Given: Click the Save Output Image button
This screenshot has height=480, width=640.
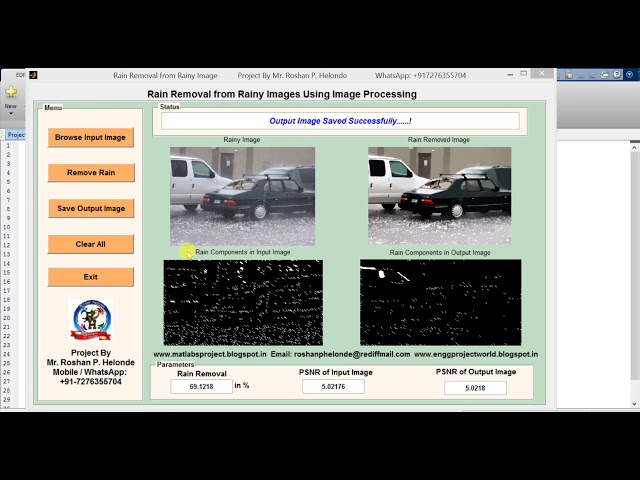Looking at the screenshot, I should (91, 209).
